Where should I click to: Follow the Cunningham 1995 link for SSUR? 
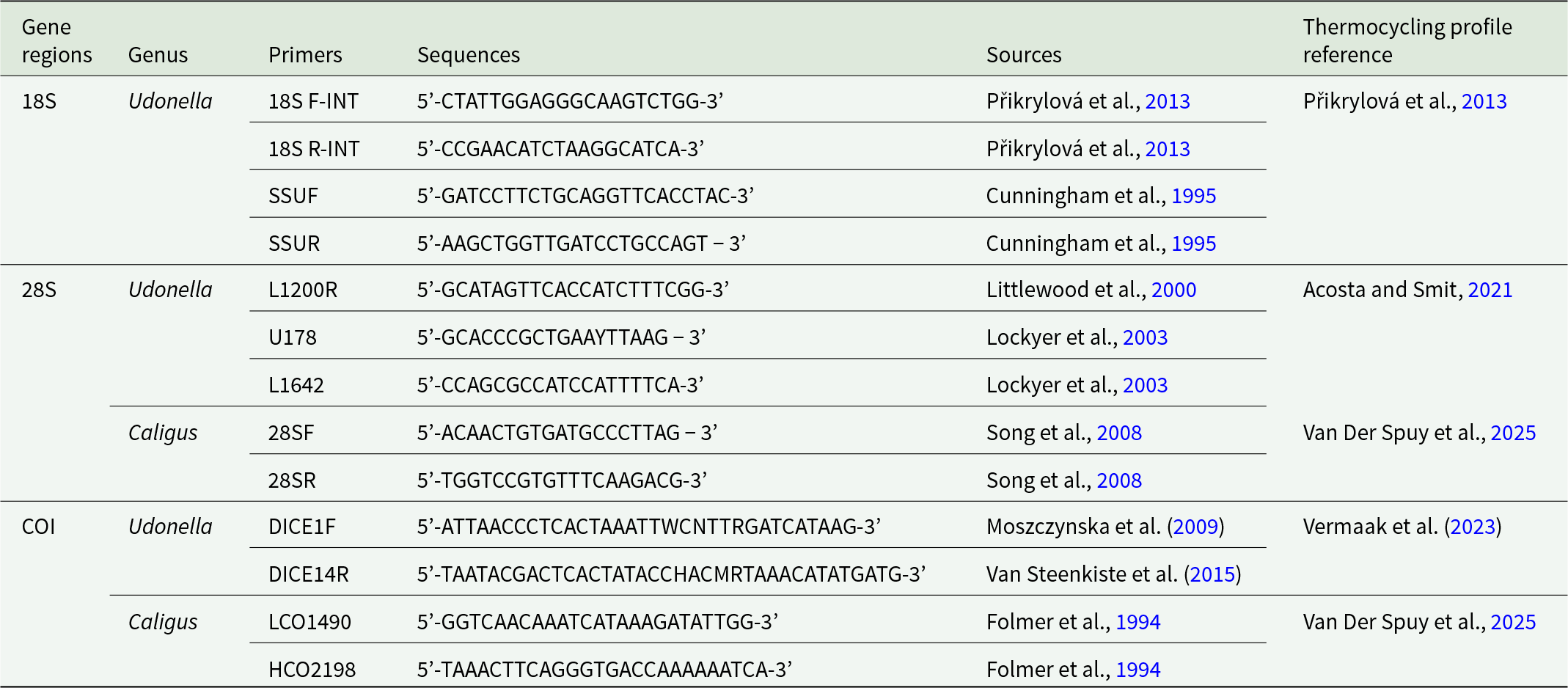pos(1194,244)
